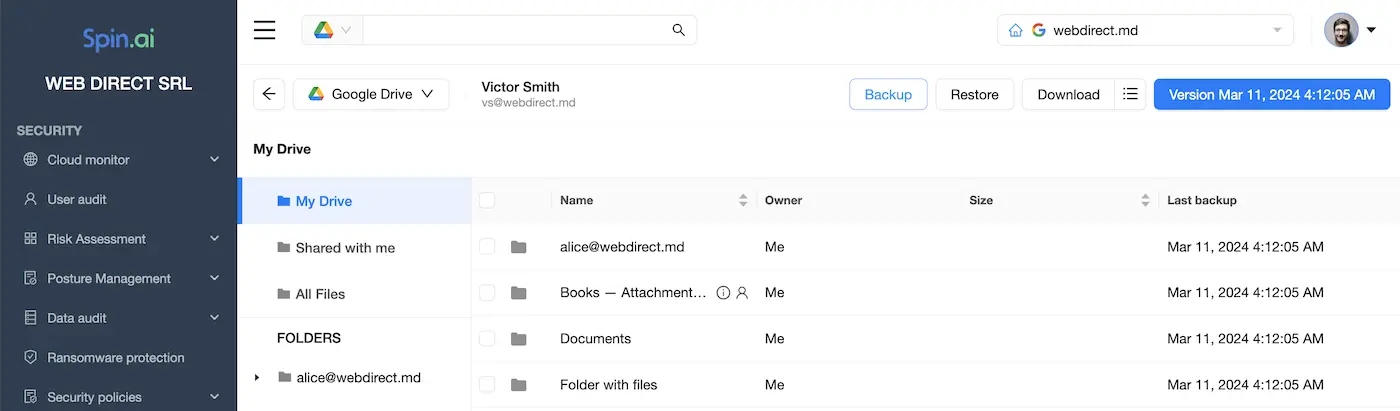The height and width of the screenshot is (411, 1400).
Task: Open the Google Drive service dropdown
Action: pos(371,94)
